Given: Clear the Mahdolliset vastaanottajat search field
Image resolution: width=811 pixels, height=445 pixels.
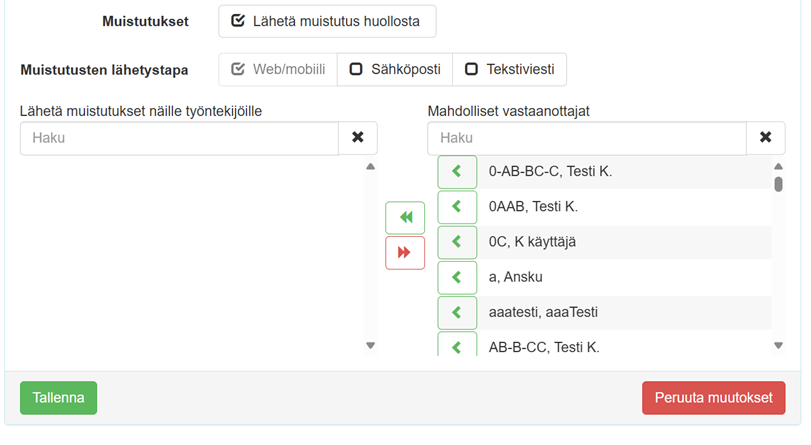Looking at the screenshot, I should pos(765,138).
